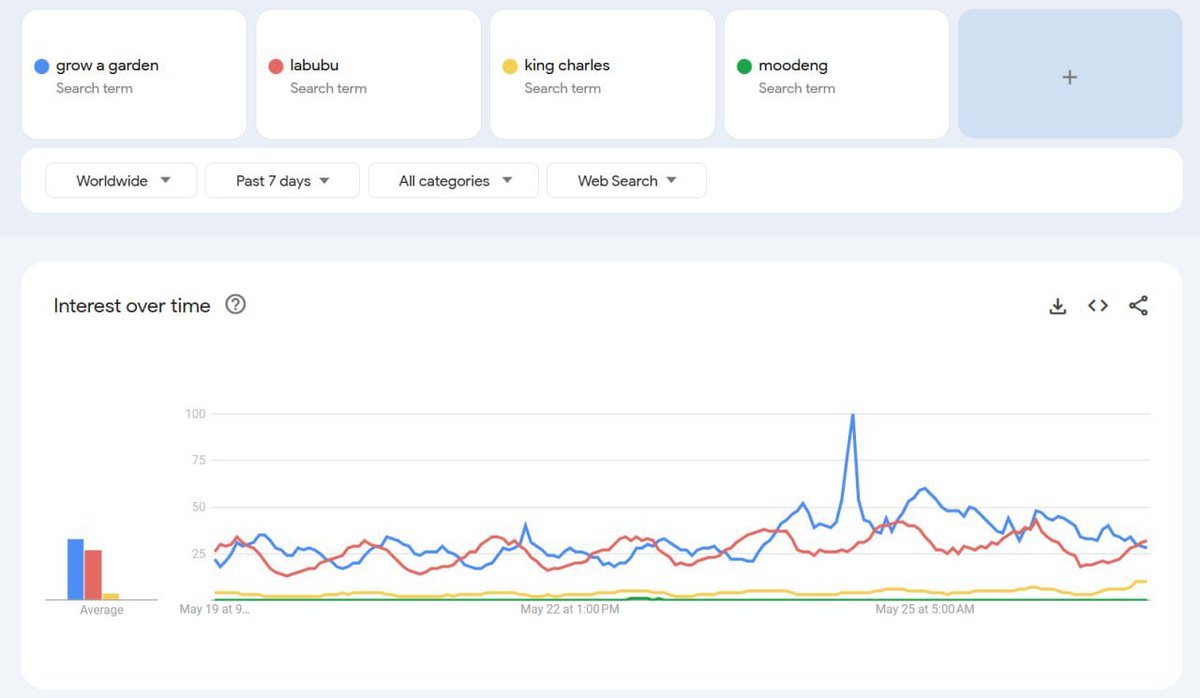
Task: Open the embed code icon
Action: point(1098,306)
